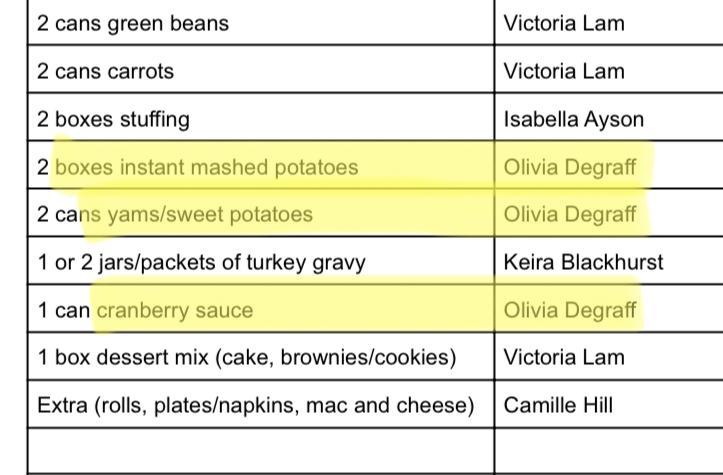Select Olivia Degraff beside mashed potatoes

pyautogui.click(x=570, y=167)
